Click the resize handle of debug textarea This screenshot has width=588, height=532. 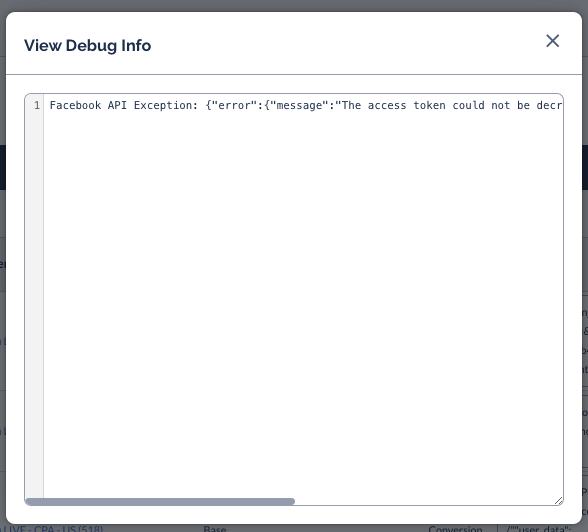(558, 501)
